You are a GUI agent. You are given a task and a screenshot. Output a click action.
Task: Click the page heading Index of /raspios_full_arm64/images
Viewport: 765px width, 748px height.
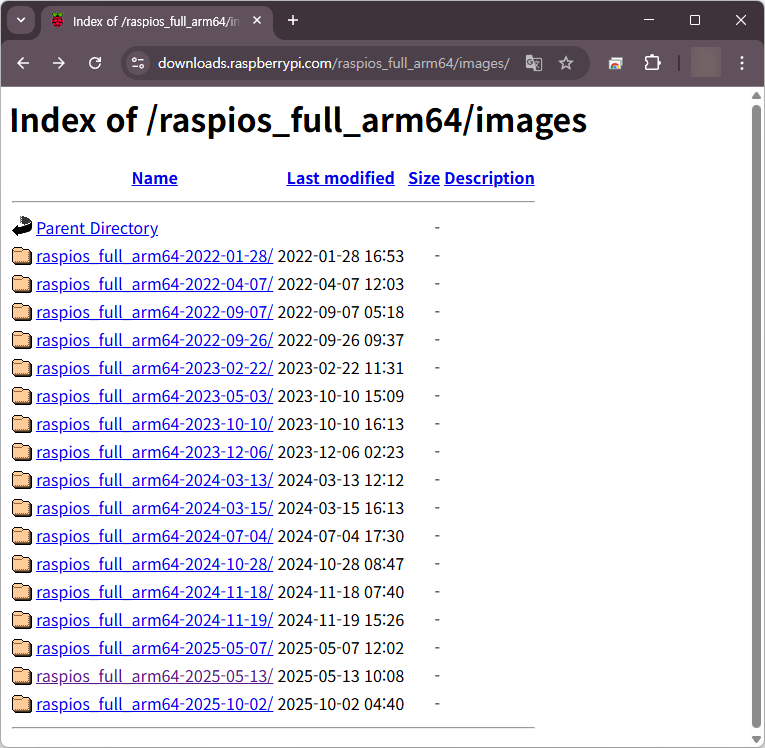pos(298,121)
